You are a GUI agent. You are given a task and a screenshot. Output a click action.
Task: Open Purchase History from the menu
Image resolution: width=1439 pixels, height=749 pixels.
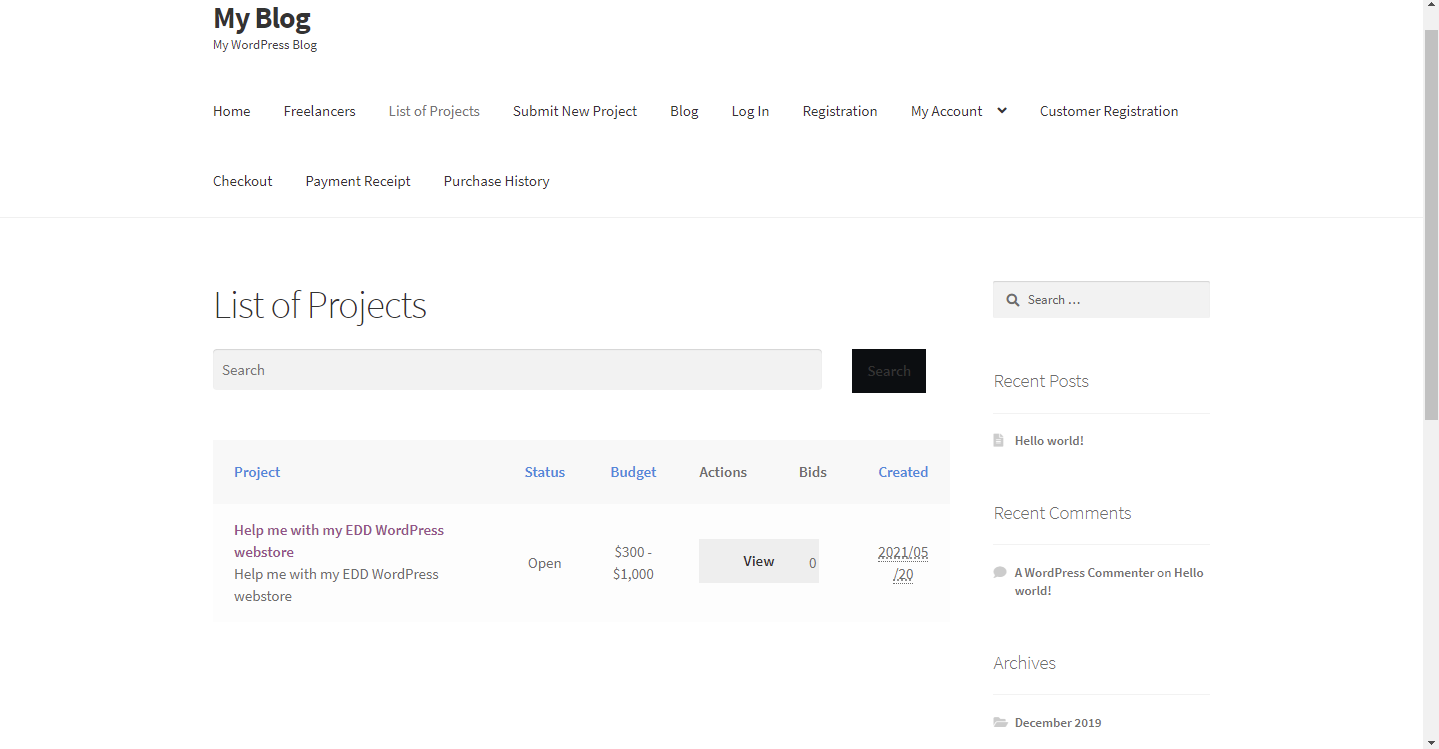[x=497, y=181]
